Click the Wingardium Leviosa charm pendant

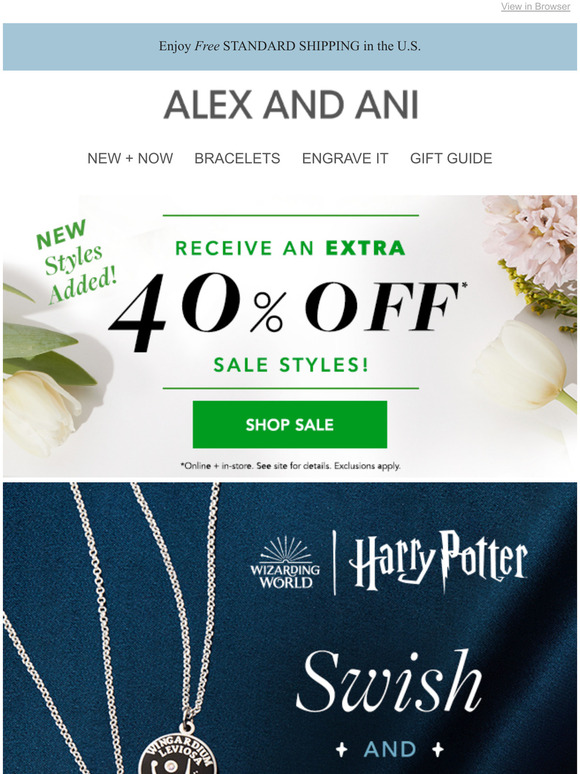point(178,754)
